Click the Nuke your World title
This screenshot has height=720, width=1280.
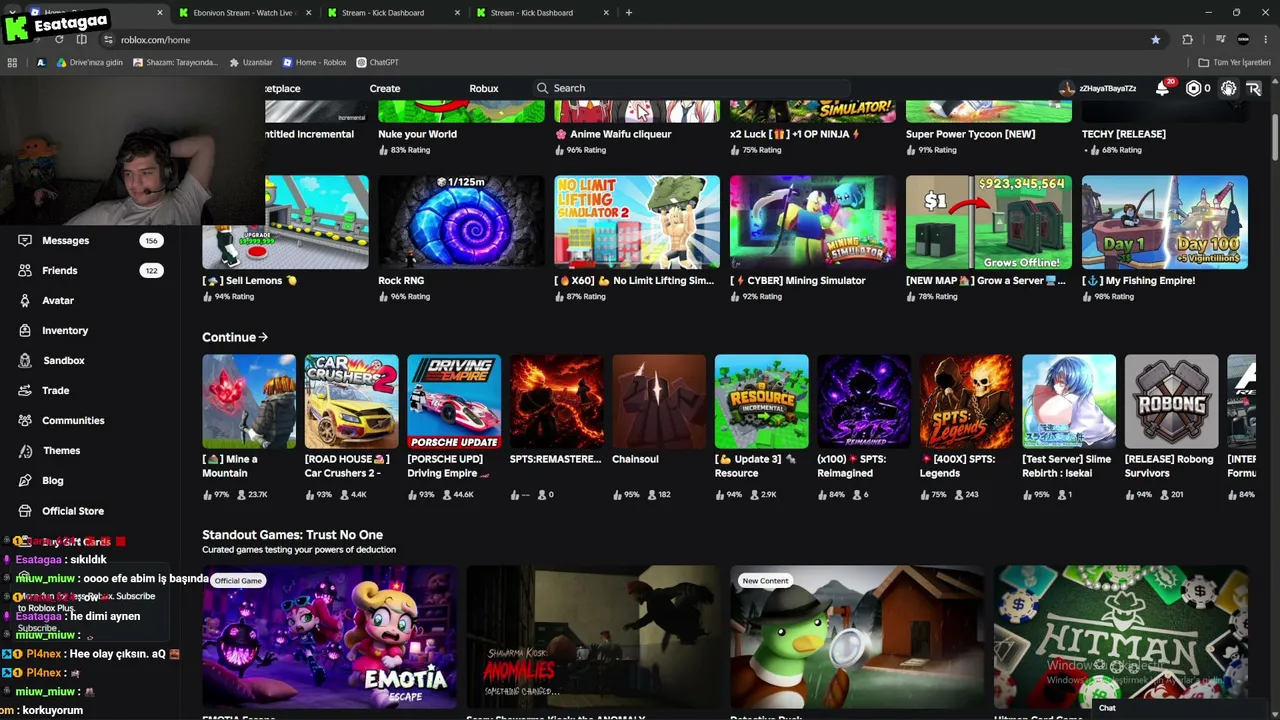pos(418,134)
